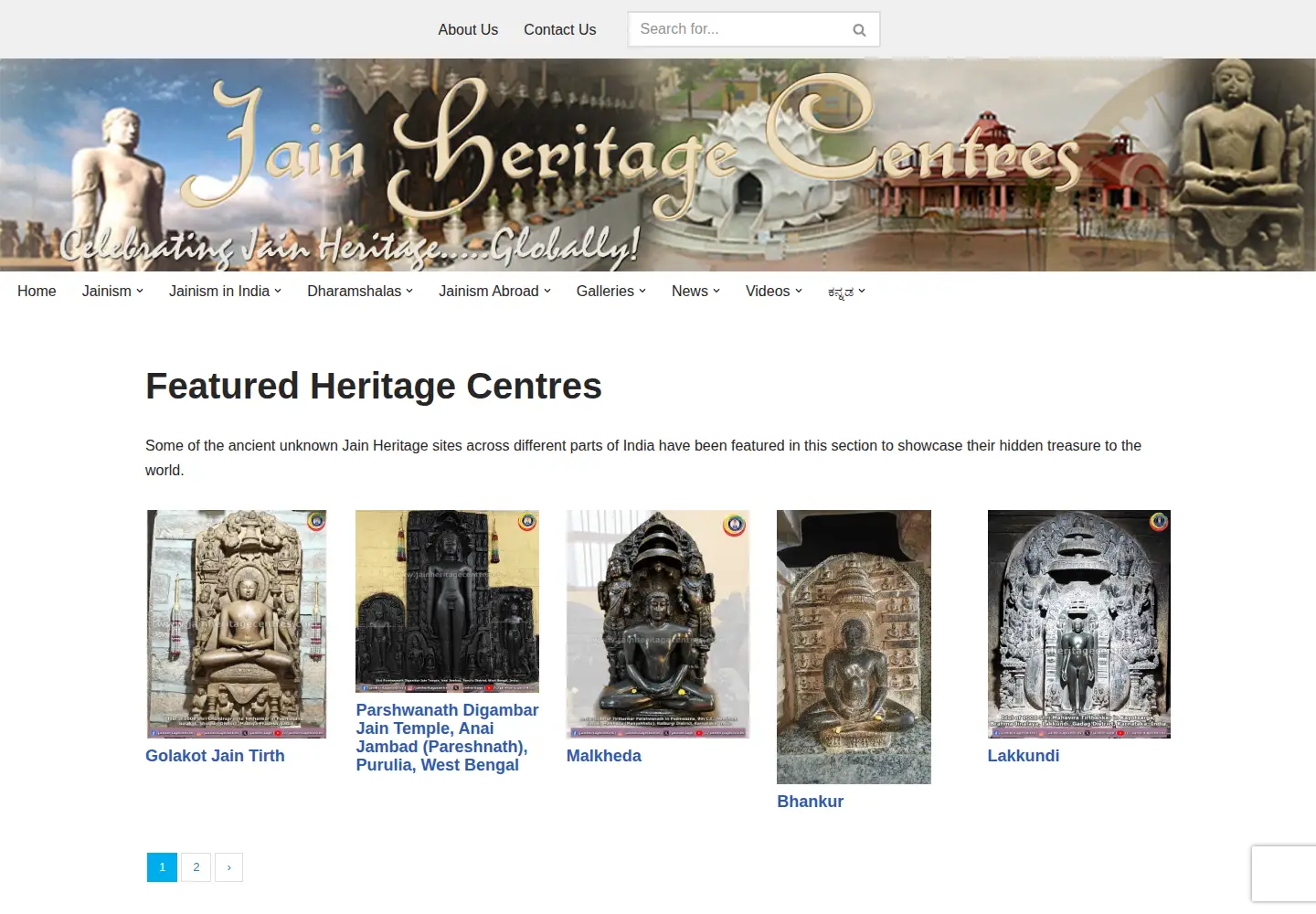The height and width of the screenshot is (914, 1316).
Task: Open the About Us link
Action: (468, 29)
